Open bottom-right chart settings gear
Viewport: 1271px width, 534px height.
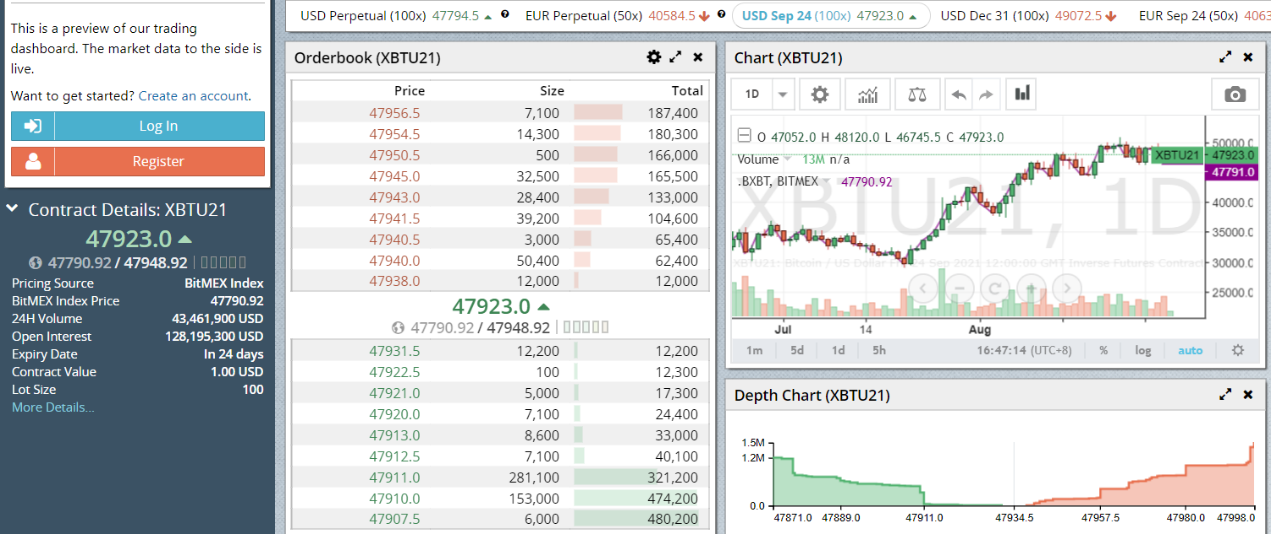pyautogui.click(x=1238, y=350)
